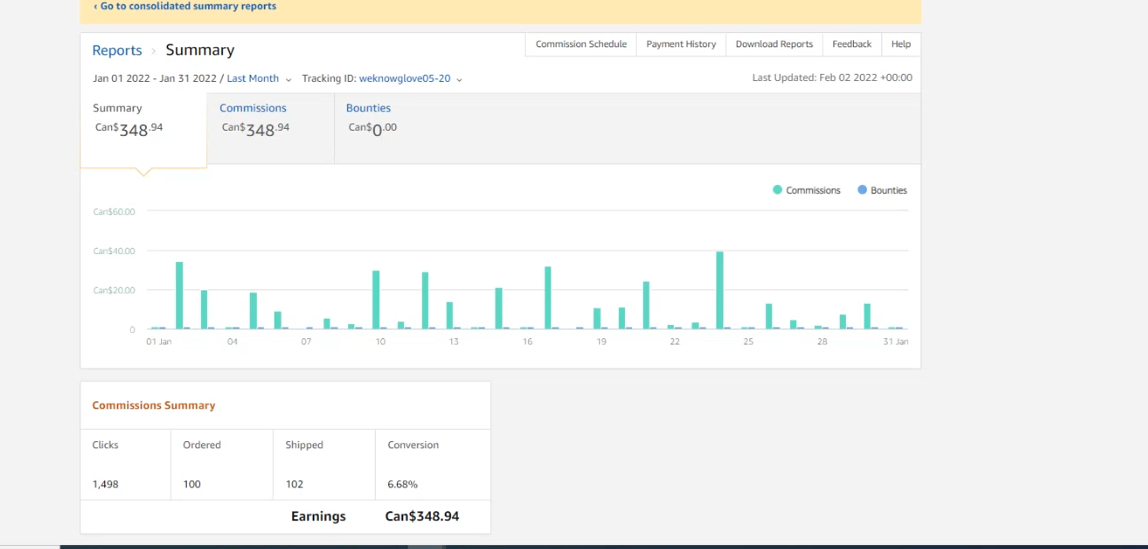This screenshot has width=1148, height=549.
Task: Toggle the Bounties legend dot
Action: [862, 190]
